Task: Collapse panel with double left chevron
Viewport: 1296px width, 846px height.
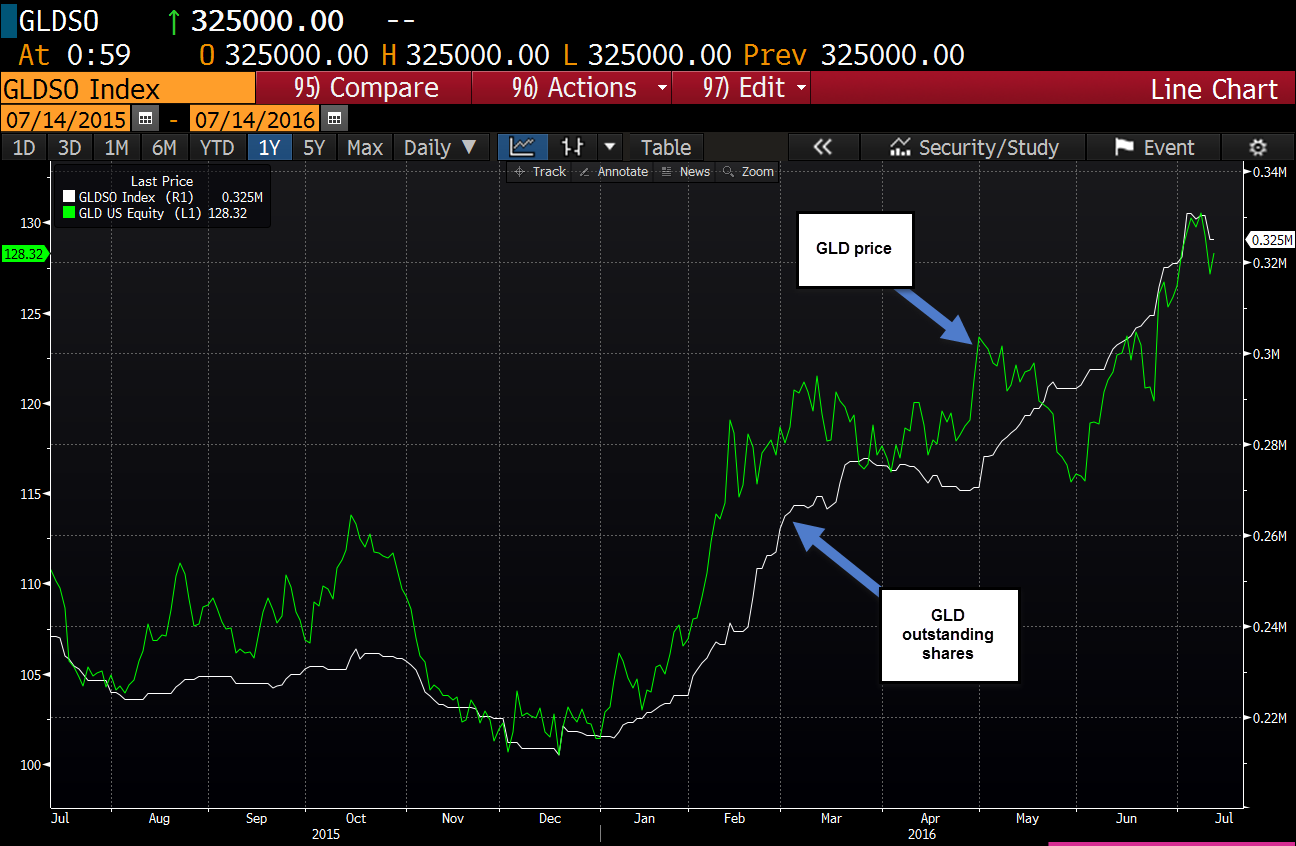Action: click(822, 147)
